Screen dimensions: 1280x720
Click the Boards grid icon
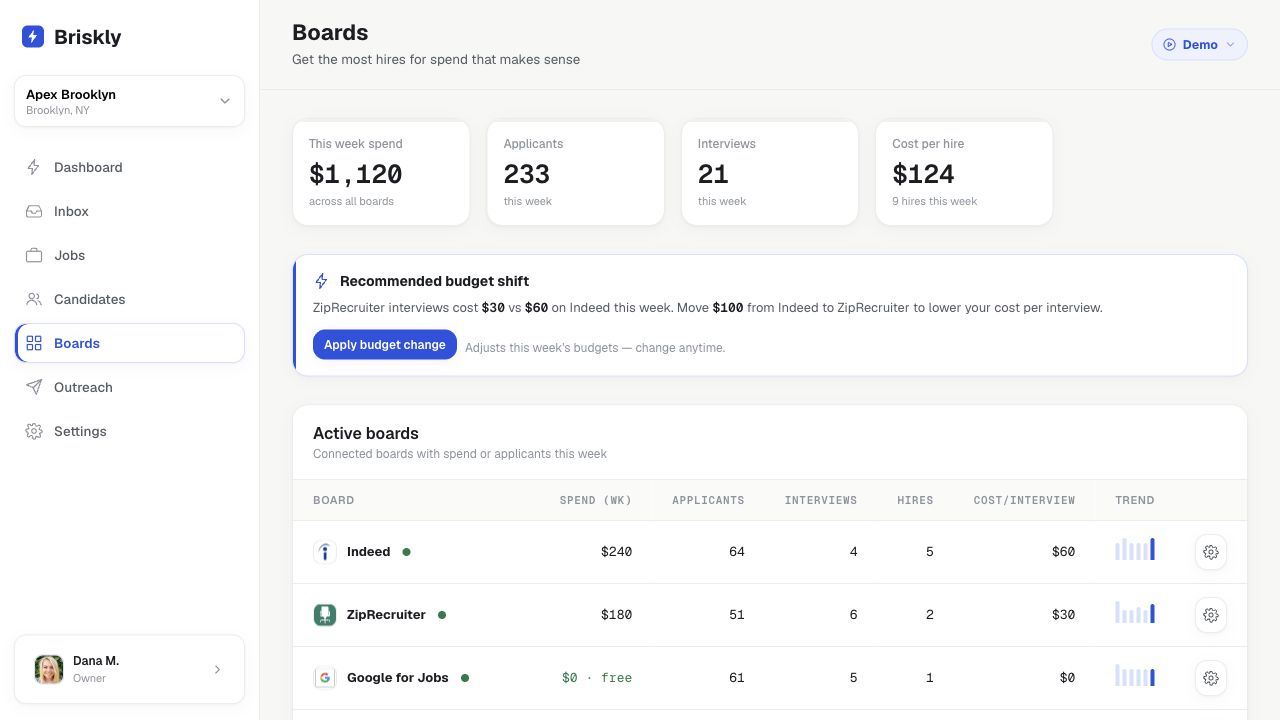34,343
